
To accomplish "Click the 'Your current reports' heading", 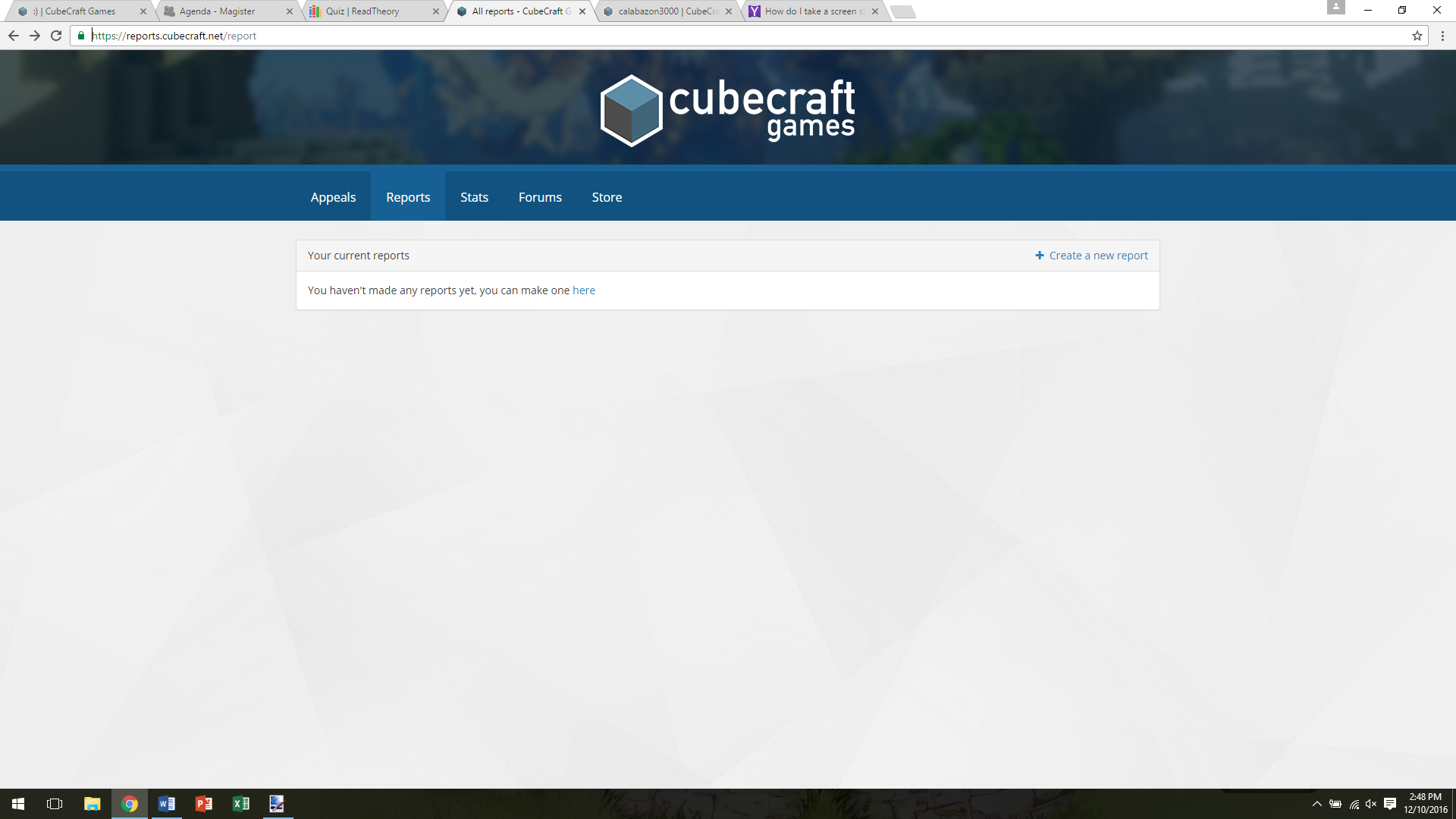I will pos(359,256).
